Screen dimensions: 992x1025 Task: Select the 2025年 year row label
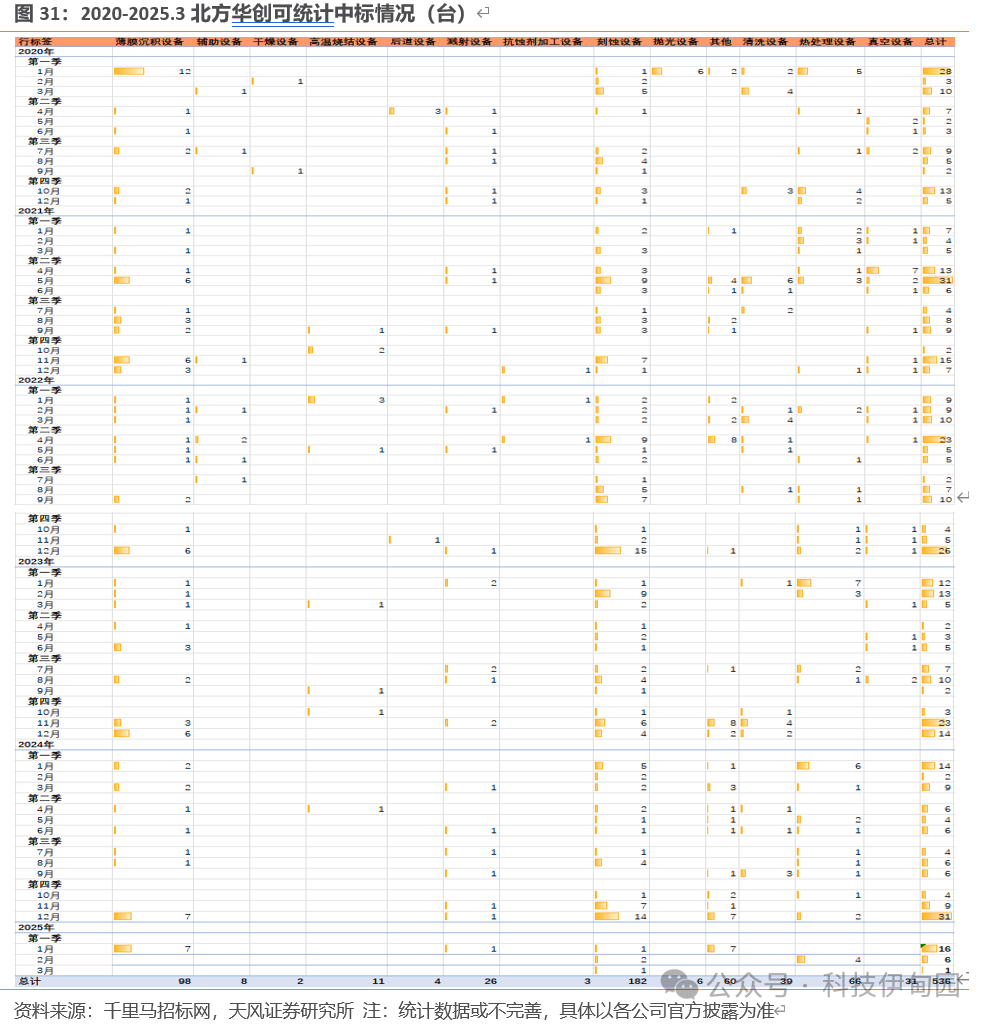coord(36,928)
